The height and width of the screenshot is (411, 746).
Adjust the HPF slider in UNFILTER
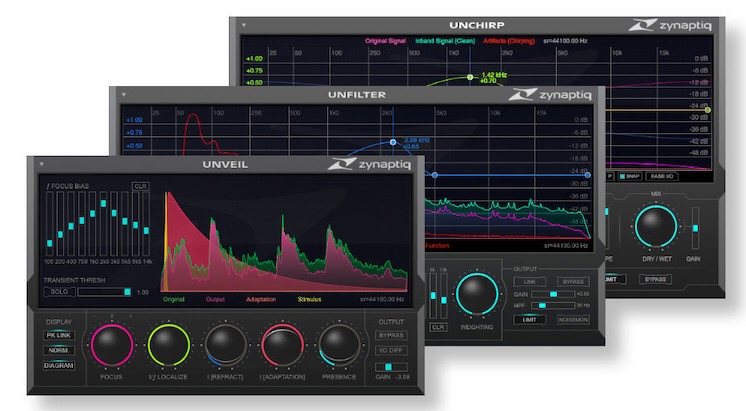552,305
